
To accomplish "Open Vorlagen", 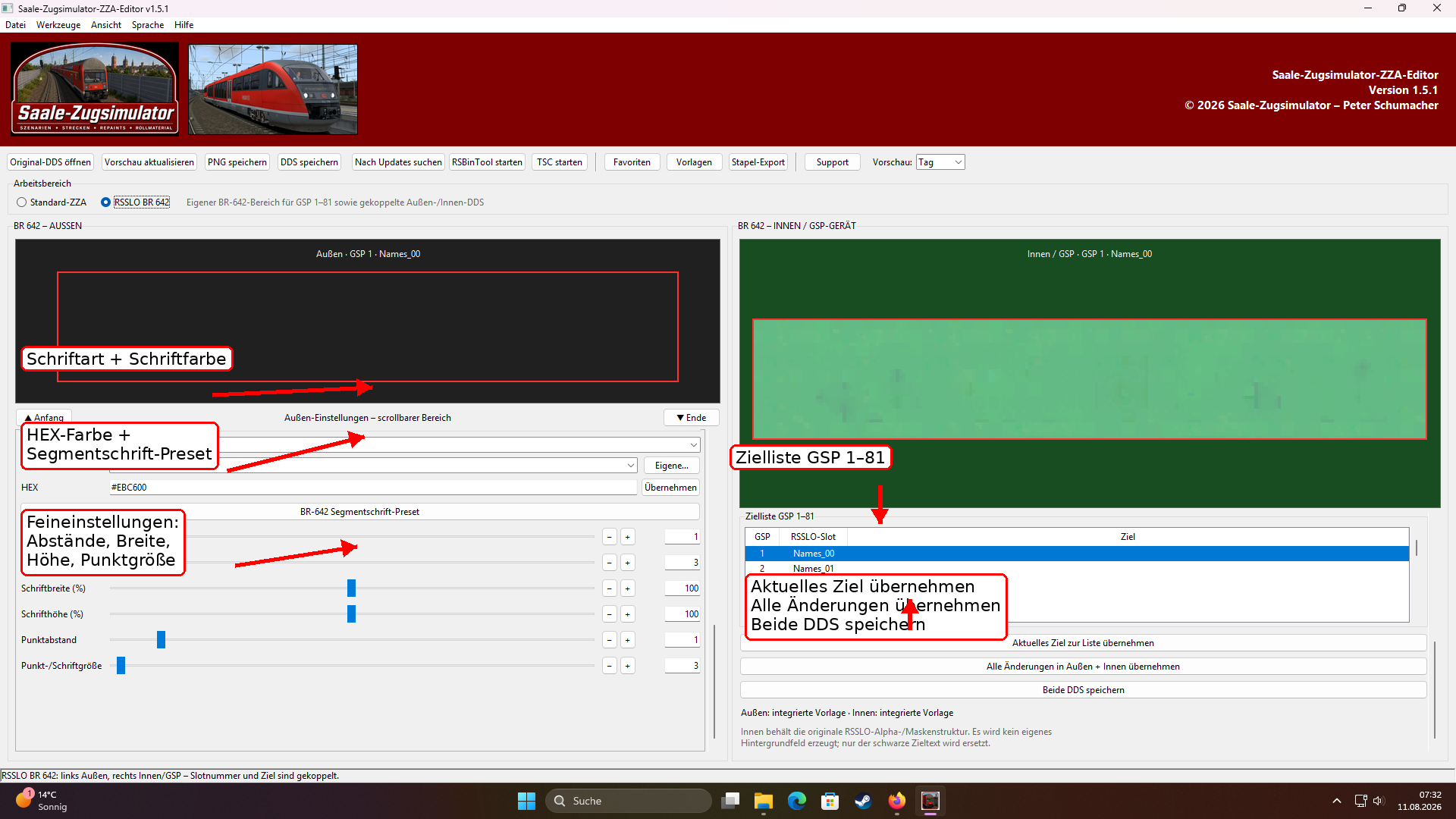I will click(694, 162).
